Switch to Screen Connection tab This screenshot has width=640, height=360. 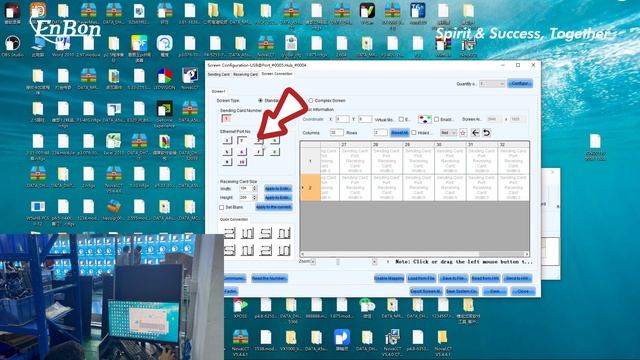tap(277, 74)
